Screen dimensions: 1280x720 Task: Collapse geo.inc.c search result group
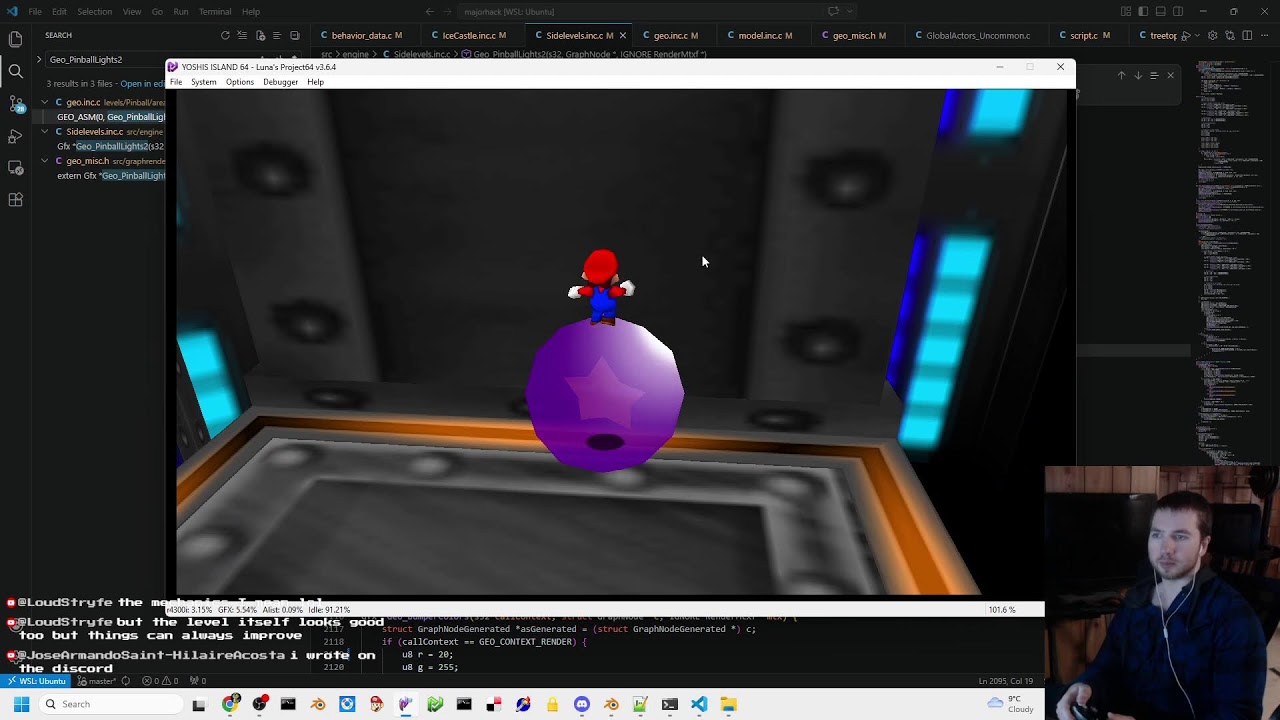coord(44,102)
